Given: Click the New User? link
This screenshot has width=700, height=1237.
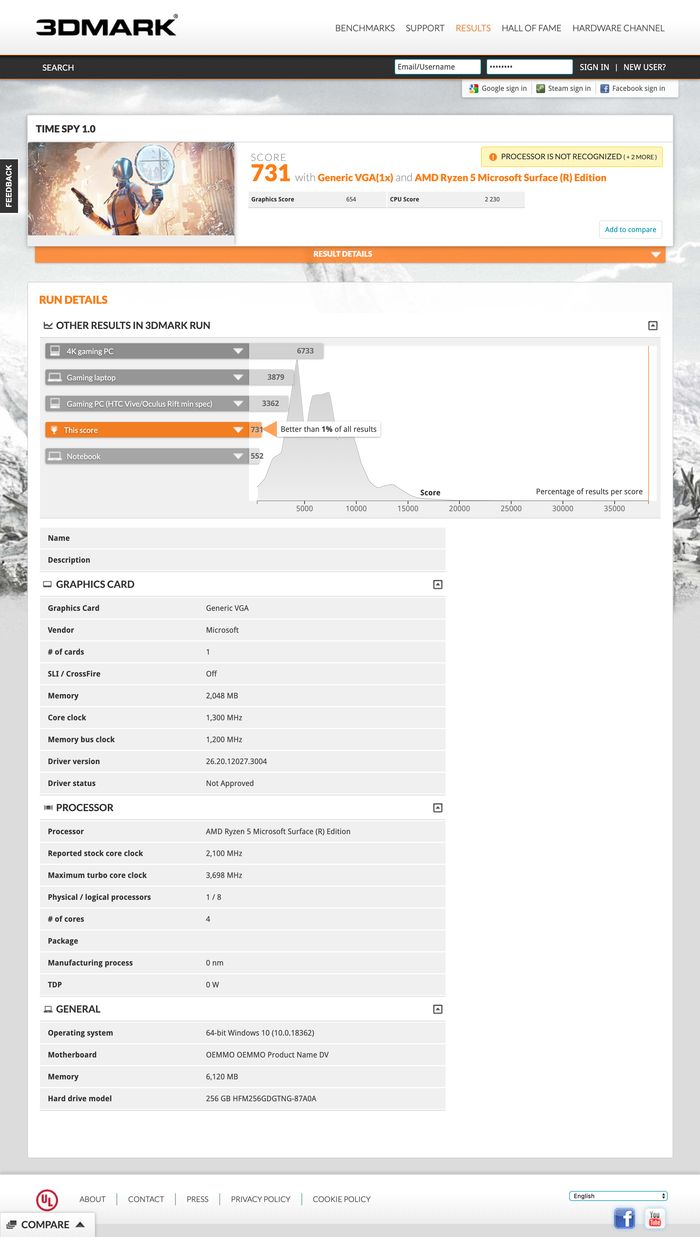Looking at the screenshot, I should click(x=644, y=68).
